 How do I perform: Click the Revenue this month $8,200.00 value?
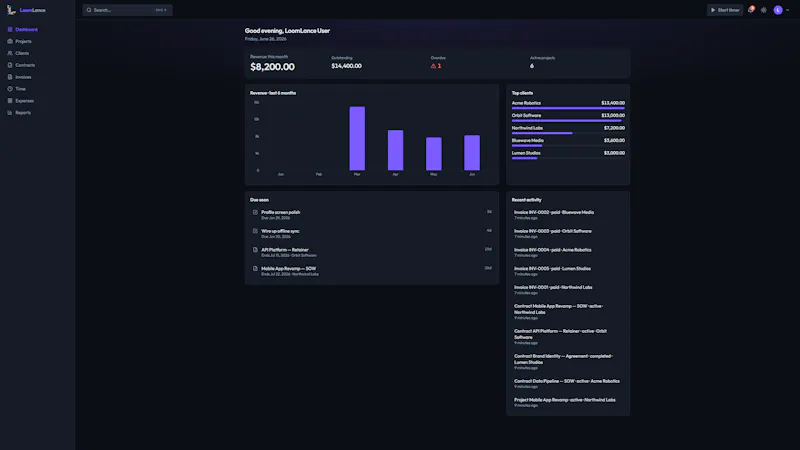pos(272,67)
